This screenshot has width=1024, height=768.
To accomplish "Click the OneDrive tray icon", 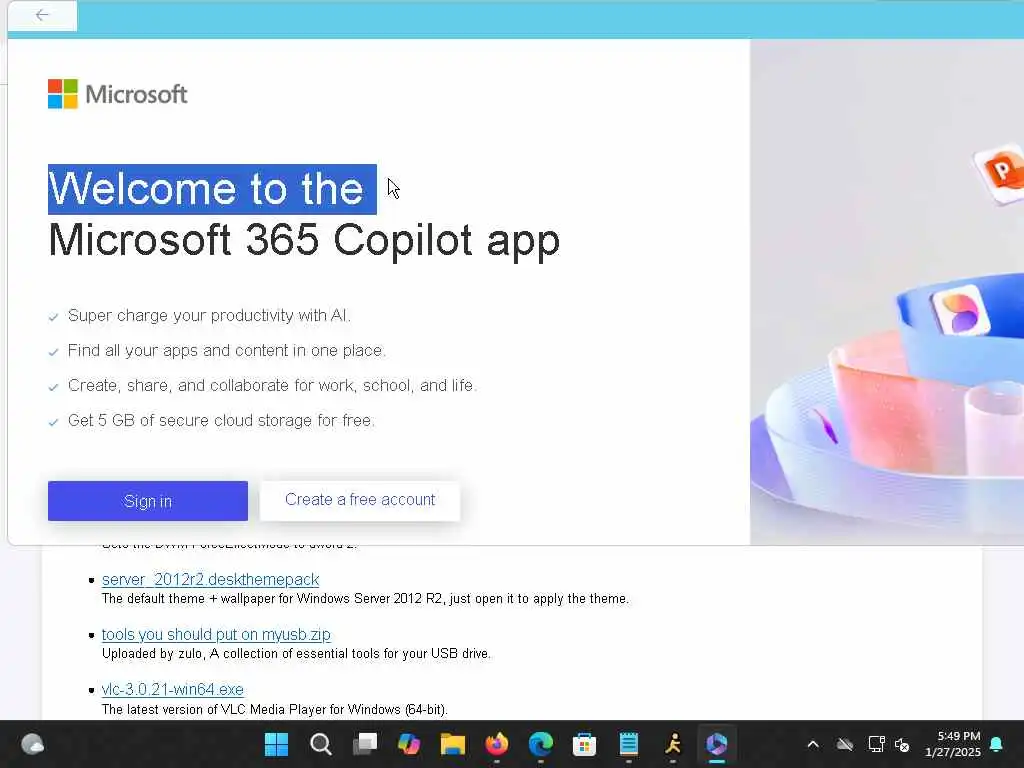I will pyautogui.click(x=844, y=744).
